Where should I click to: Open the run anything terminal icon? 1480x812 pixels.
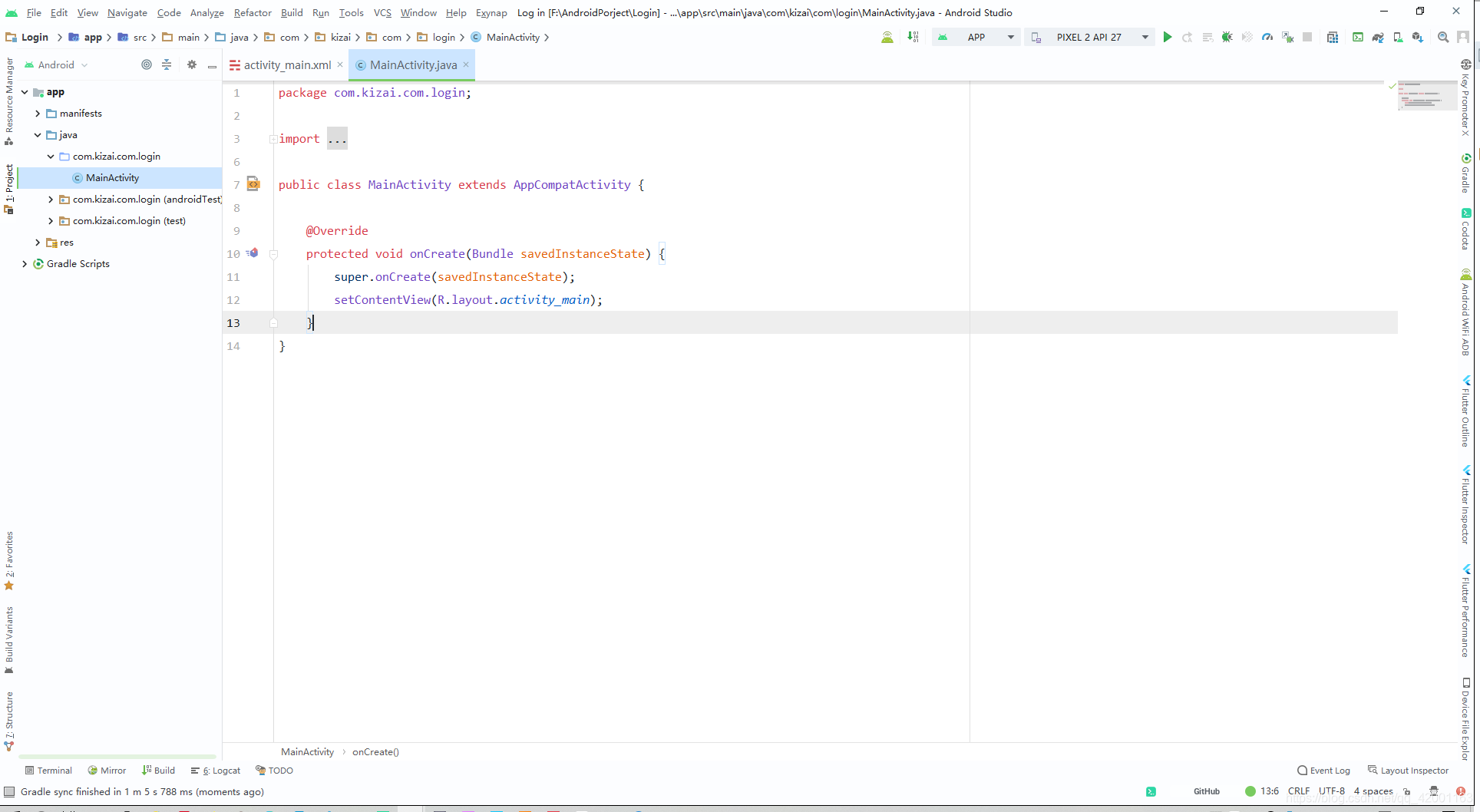coord(1358,37)
